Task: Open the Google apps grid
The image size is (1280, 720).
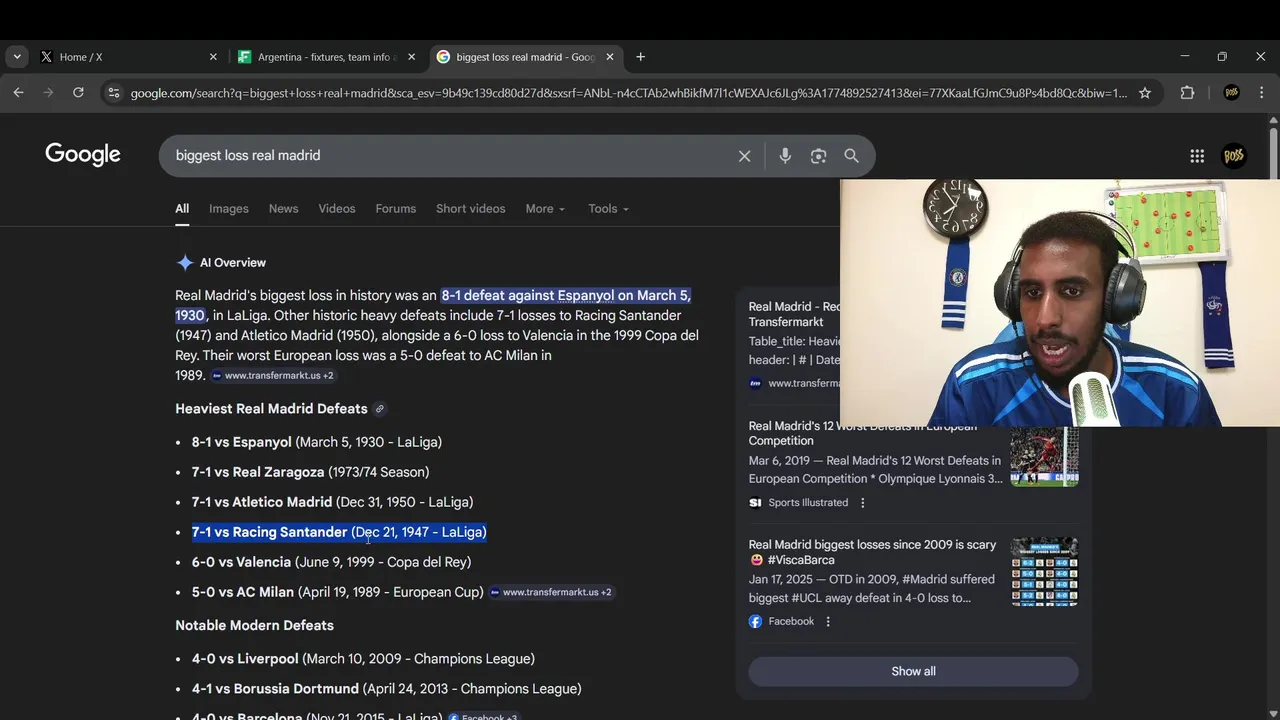Action: (1197, 156)
